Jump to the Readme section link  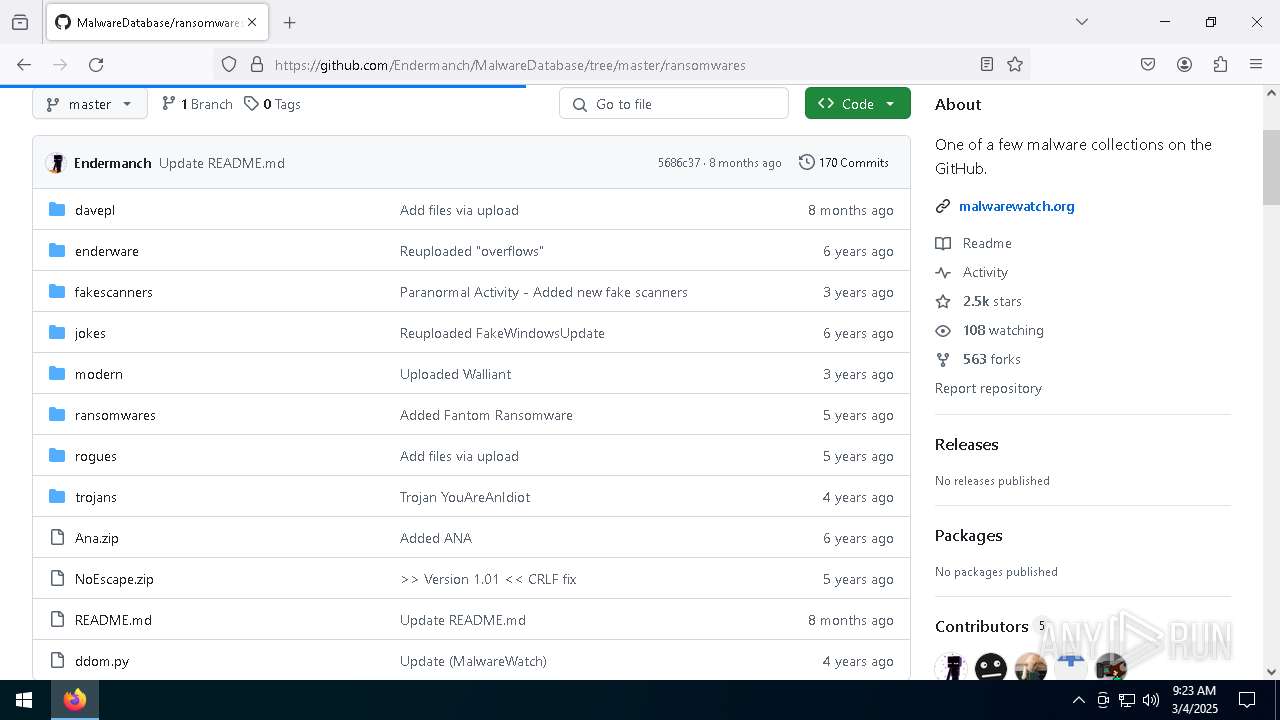point(974,243)
